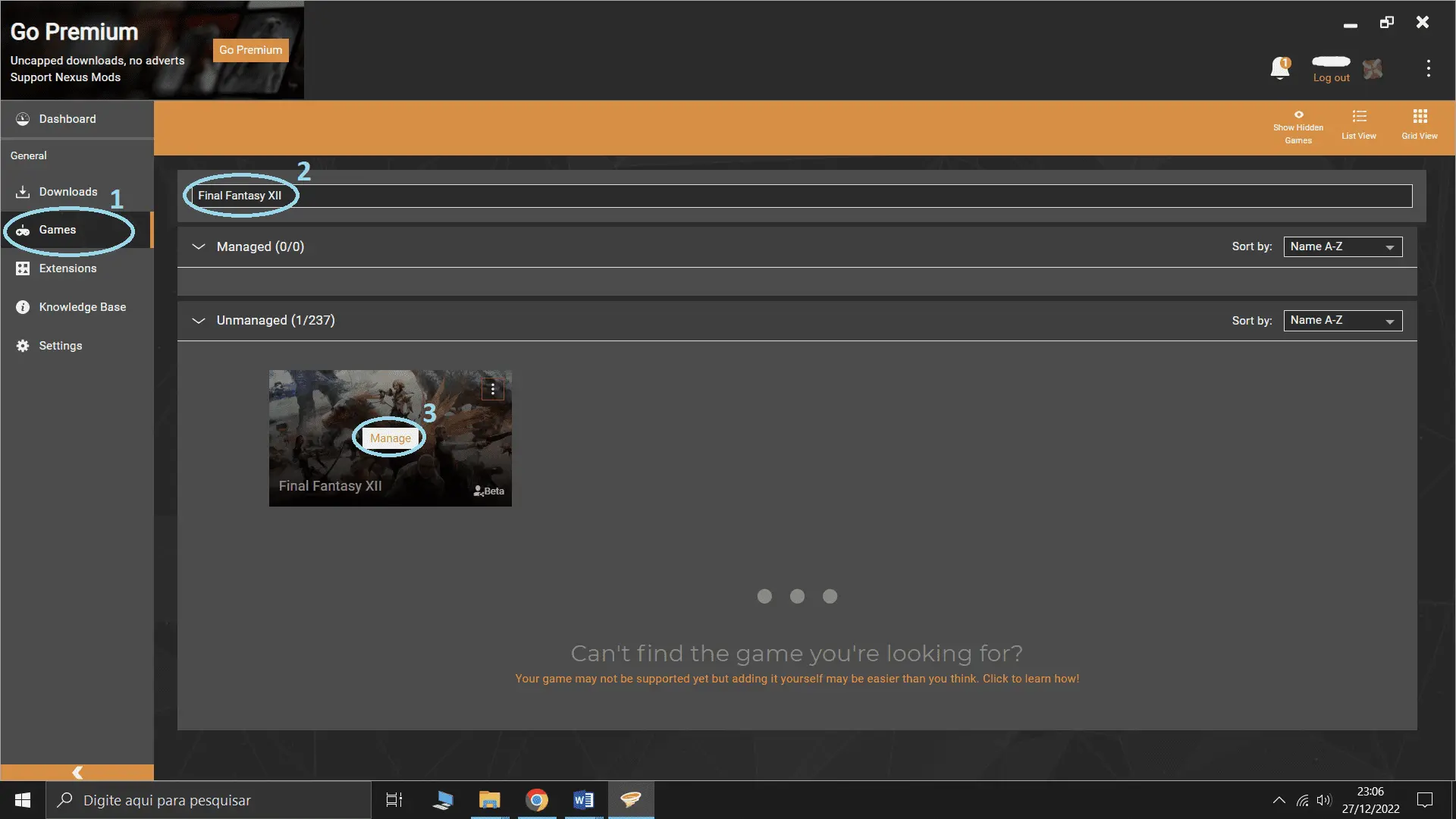Open Task View in taskbar

394,800
